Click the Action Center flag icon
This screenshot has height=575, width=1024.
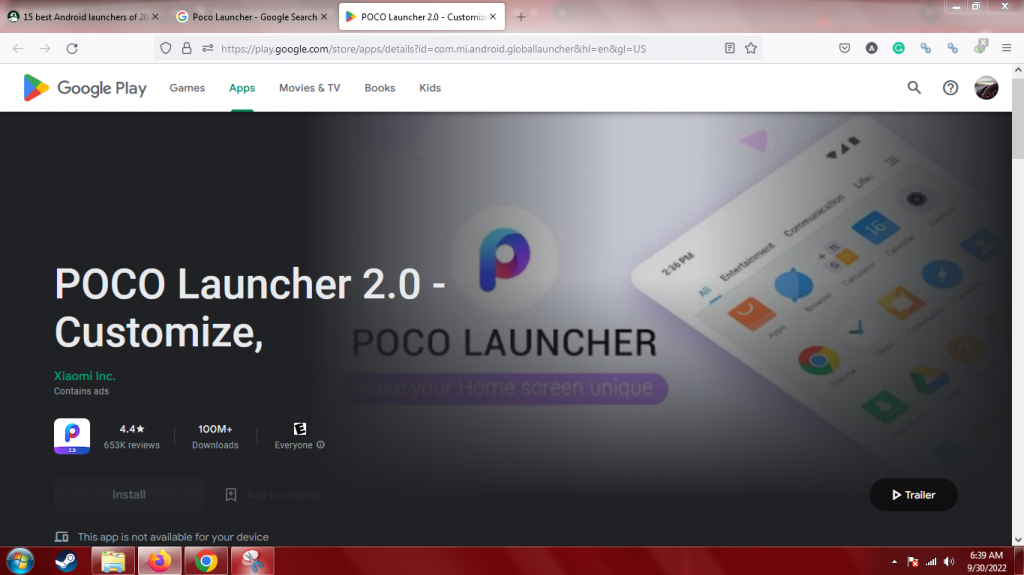(913, 562)
